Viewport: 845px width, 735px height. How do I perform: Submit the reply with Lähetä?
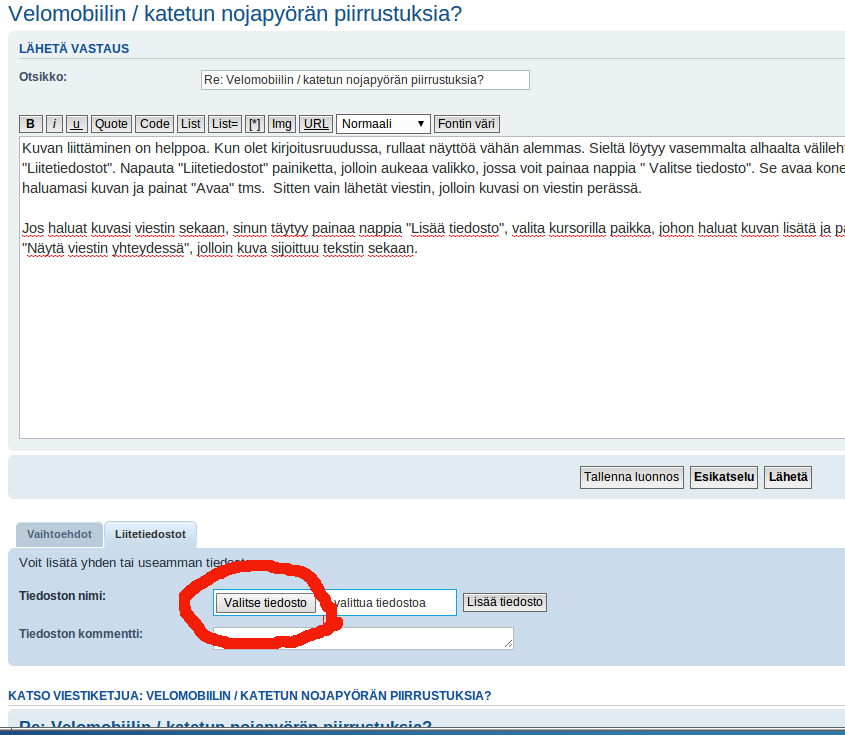pos(788,477)
